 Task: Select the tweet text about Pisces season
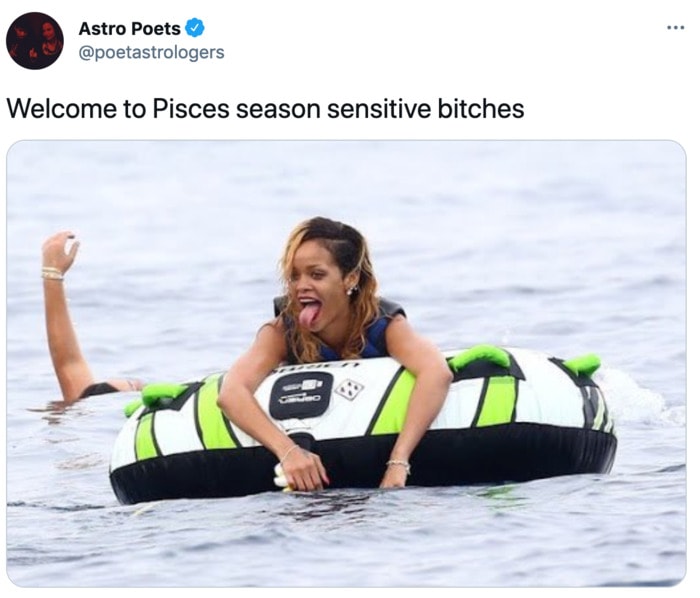[265, 108]
